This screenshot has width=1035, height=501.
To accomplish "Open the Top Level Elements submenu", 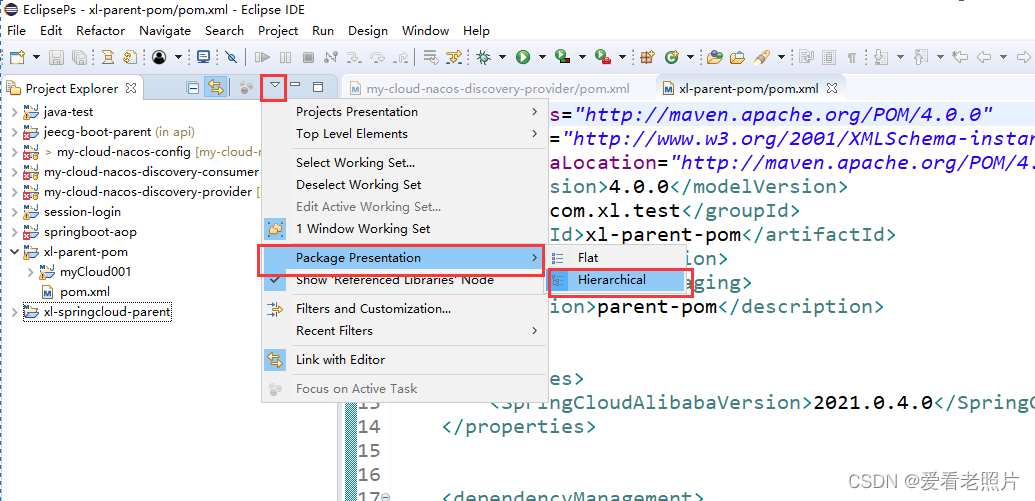I will pos(405,134).
